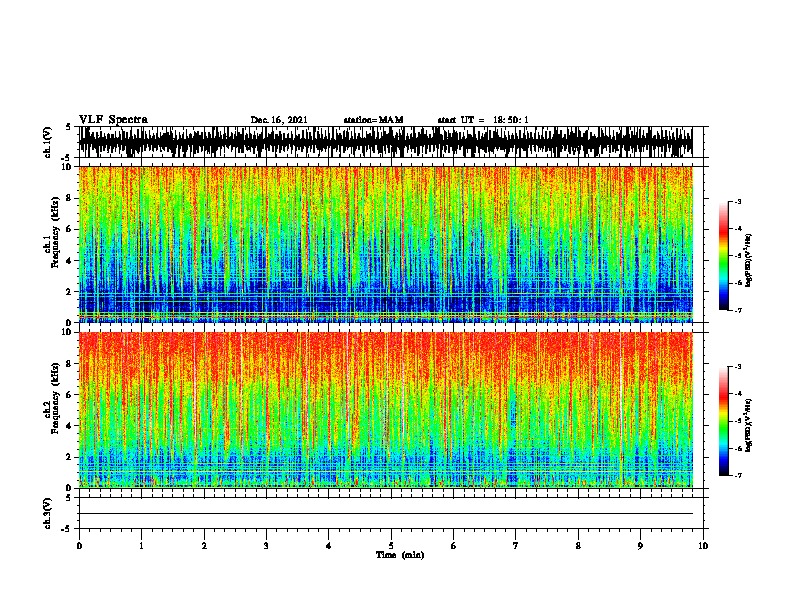Click the ch.2 color bar "-7" label
Screen dimensions: 792x612
pos(738,475)
